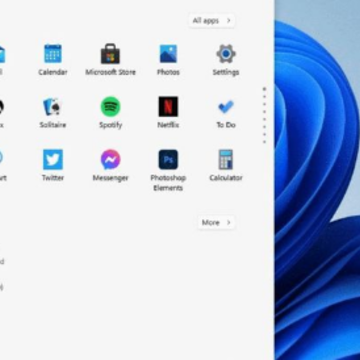This screenshot has height=360, width=360.
Task: Click the More button under recommended
Action: click(x=216, y=222)
